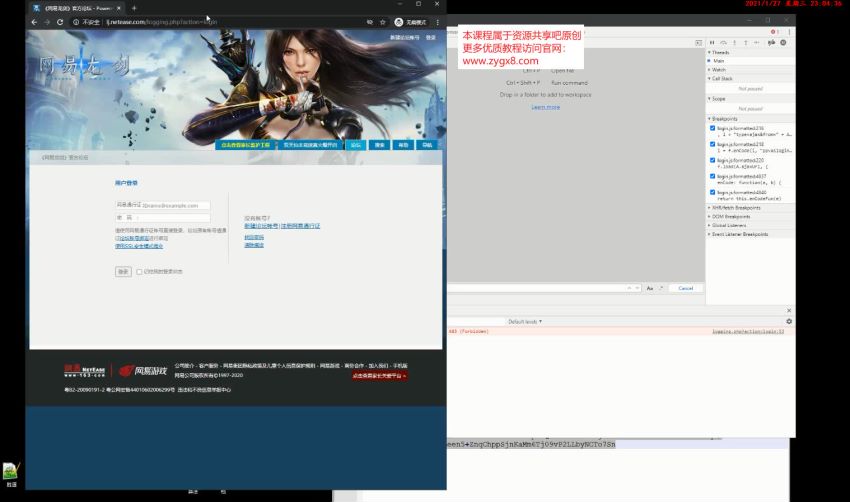This screenshot has width=850, height=502.
Task: Expand XHR/fetch Breakpoints section
Action: (750, 208)
